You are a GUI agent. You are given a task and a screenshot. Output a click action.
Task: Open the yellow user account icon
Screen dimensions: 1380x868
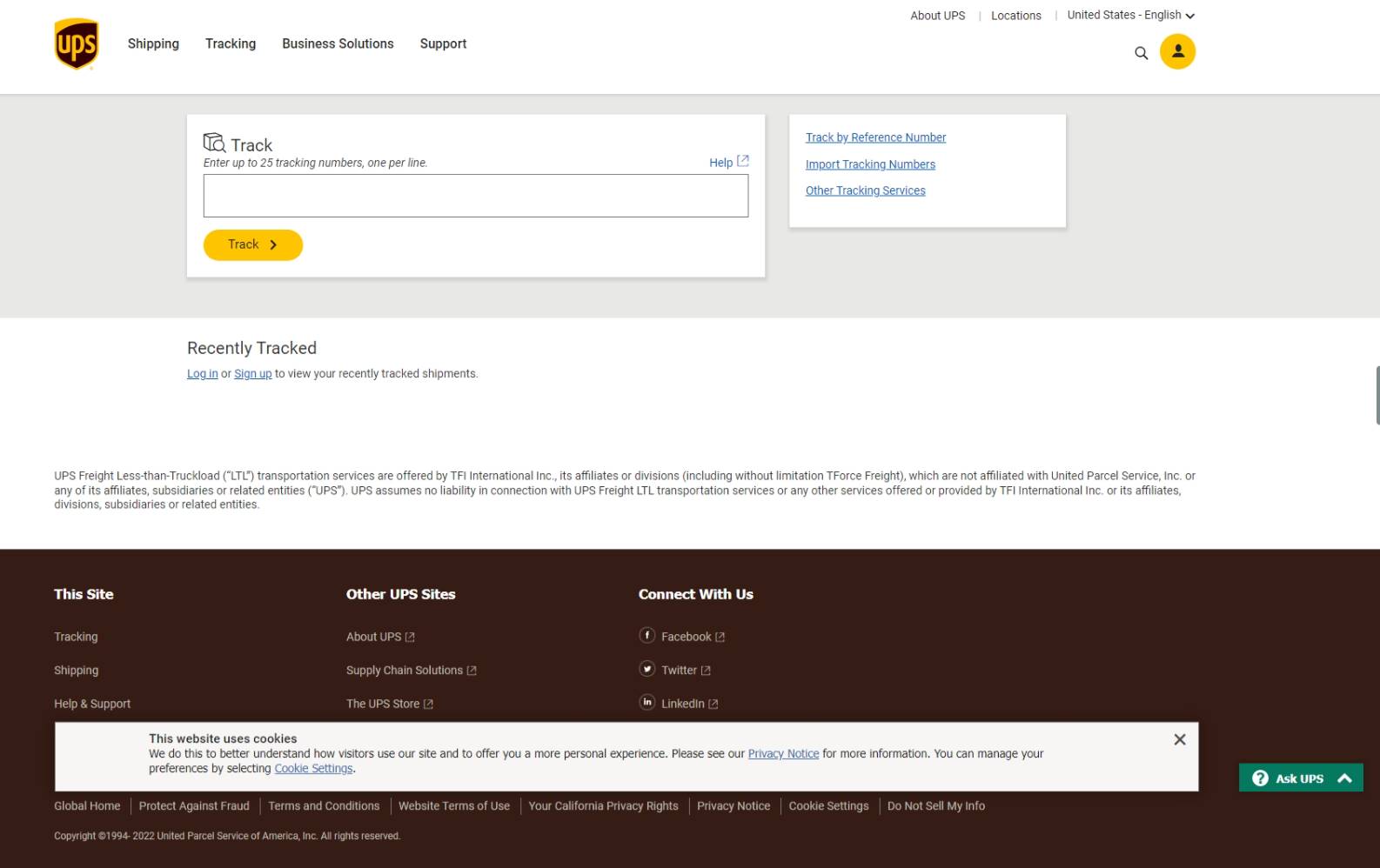pyautogui.click(x=1177, y=51)
